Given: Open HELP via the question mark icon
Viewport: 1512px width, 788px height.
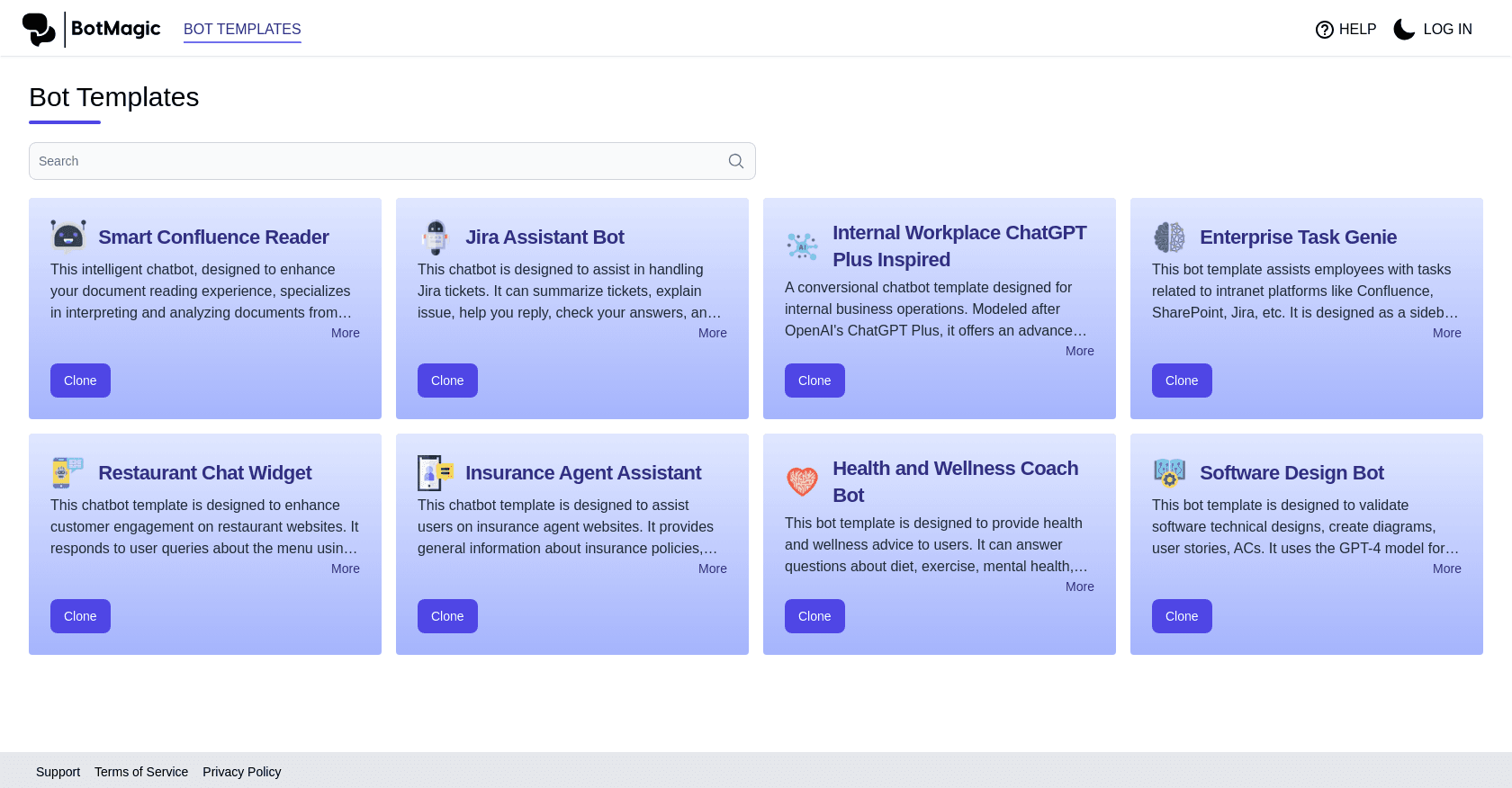Looking at the screenshot, I should (x=1324, y=29).
